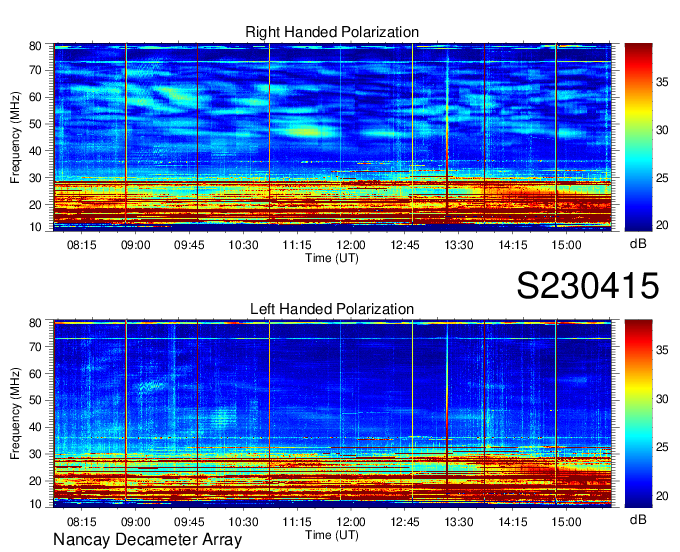
Task: Click the 'Left Handed Polarization' title
Action: [x=332, y=309]
